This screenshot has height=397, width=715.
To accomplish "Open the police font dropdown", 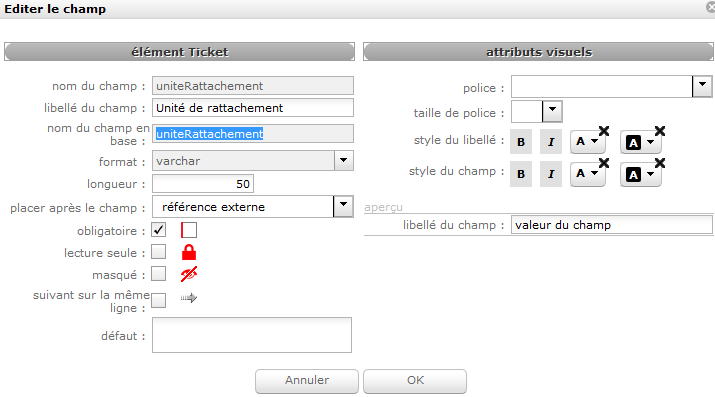I will point(702,86).
